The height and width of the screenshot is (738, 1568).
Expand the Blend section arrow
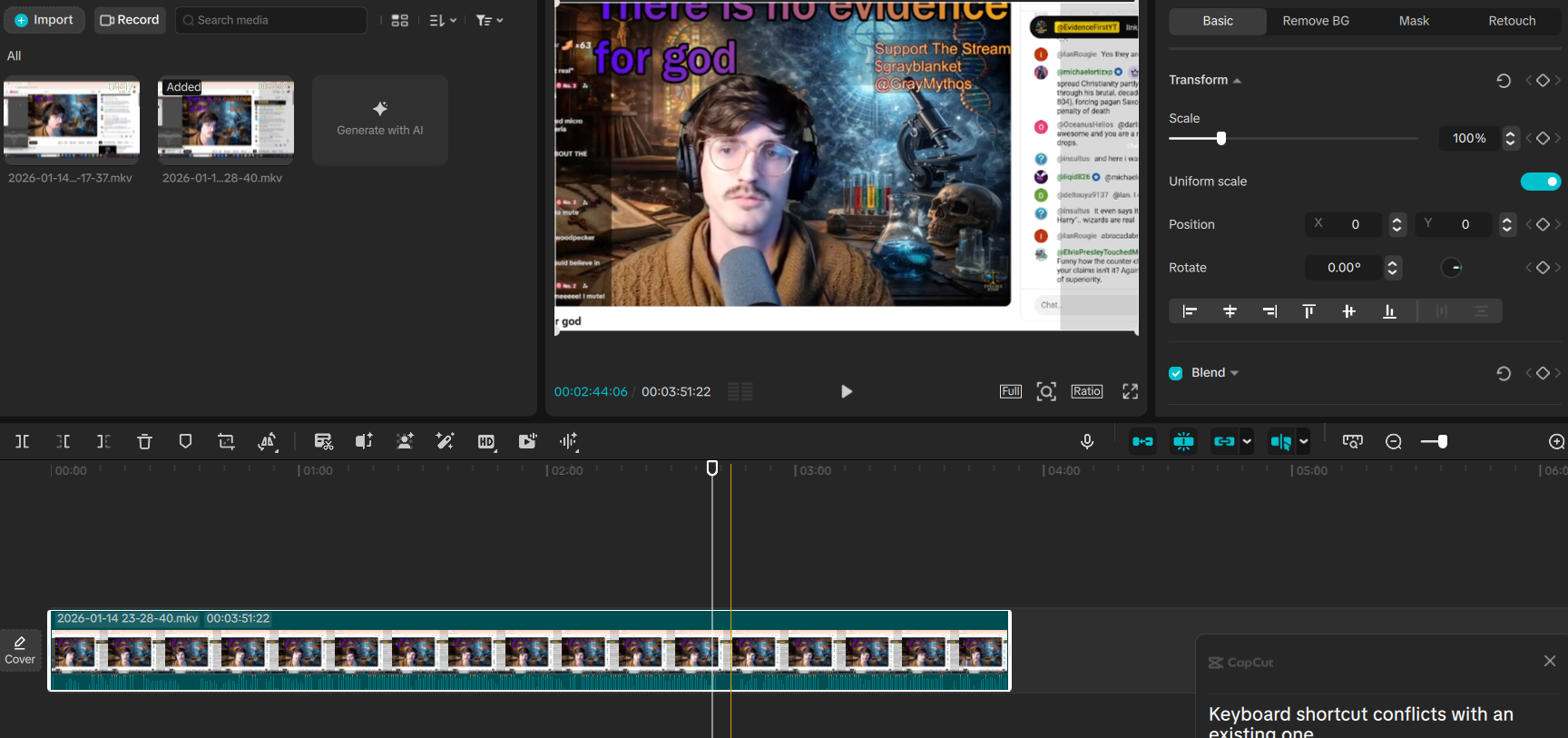coord(1234,373)
